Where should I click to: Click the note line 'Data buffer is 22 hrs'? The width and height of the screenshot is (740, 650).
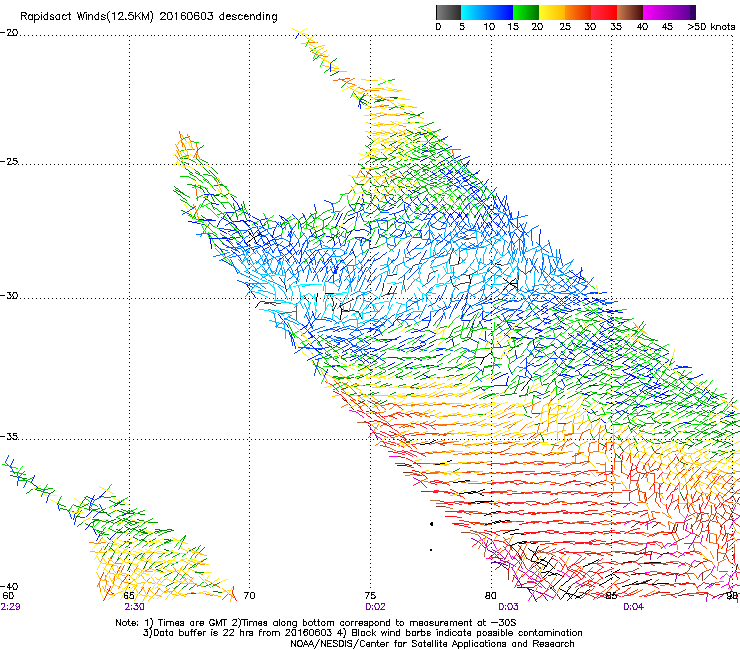click(x=362, y=633)
